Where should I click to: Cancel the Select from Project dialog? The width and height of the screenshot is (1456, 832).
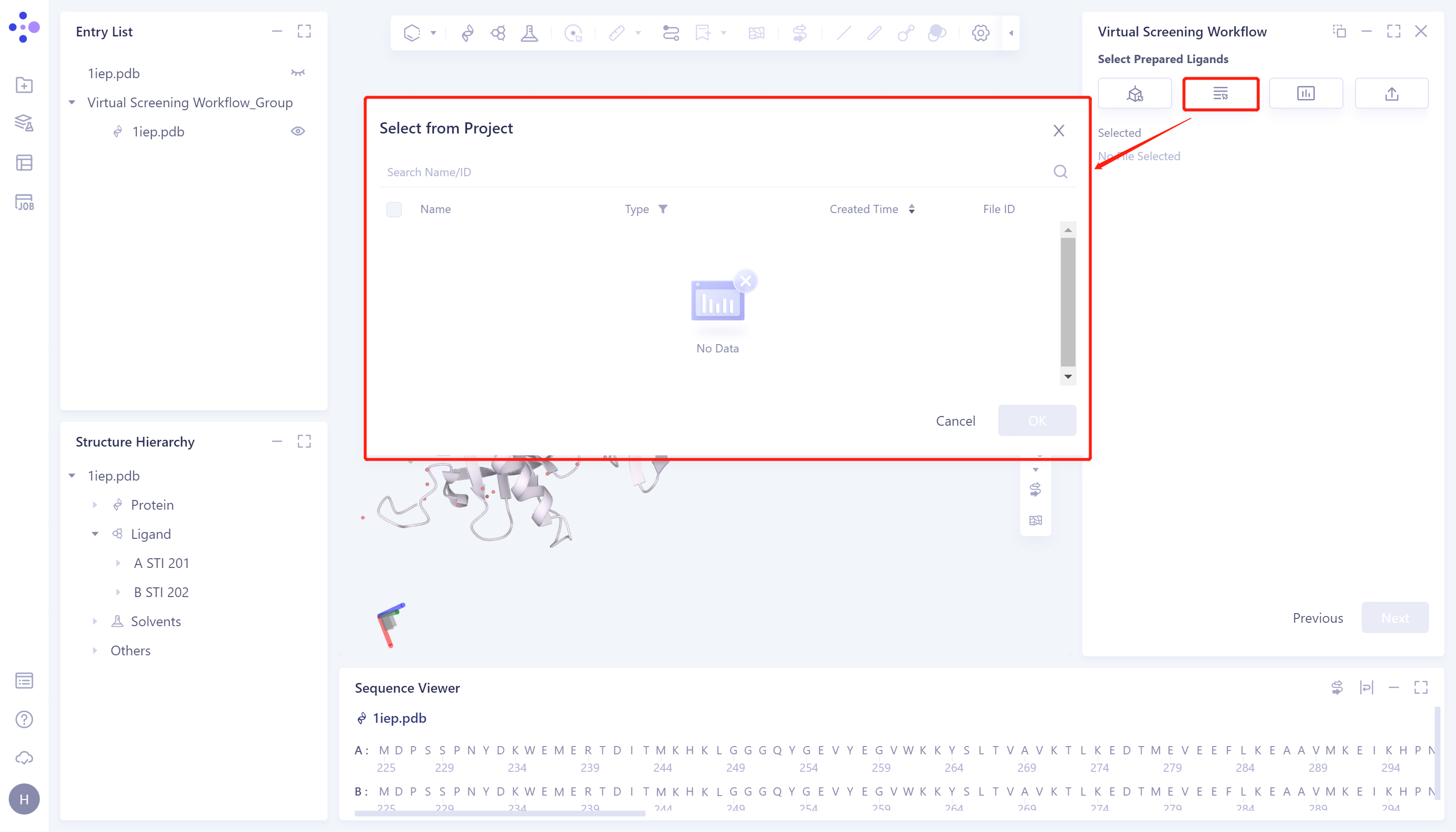[955, 420]
